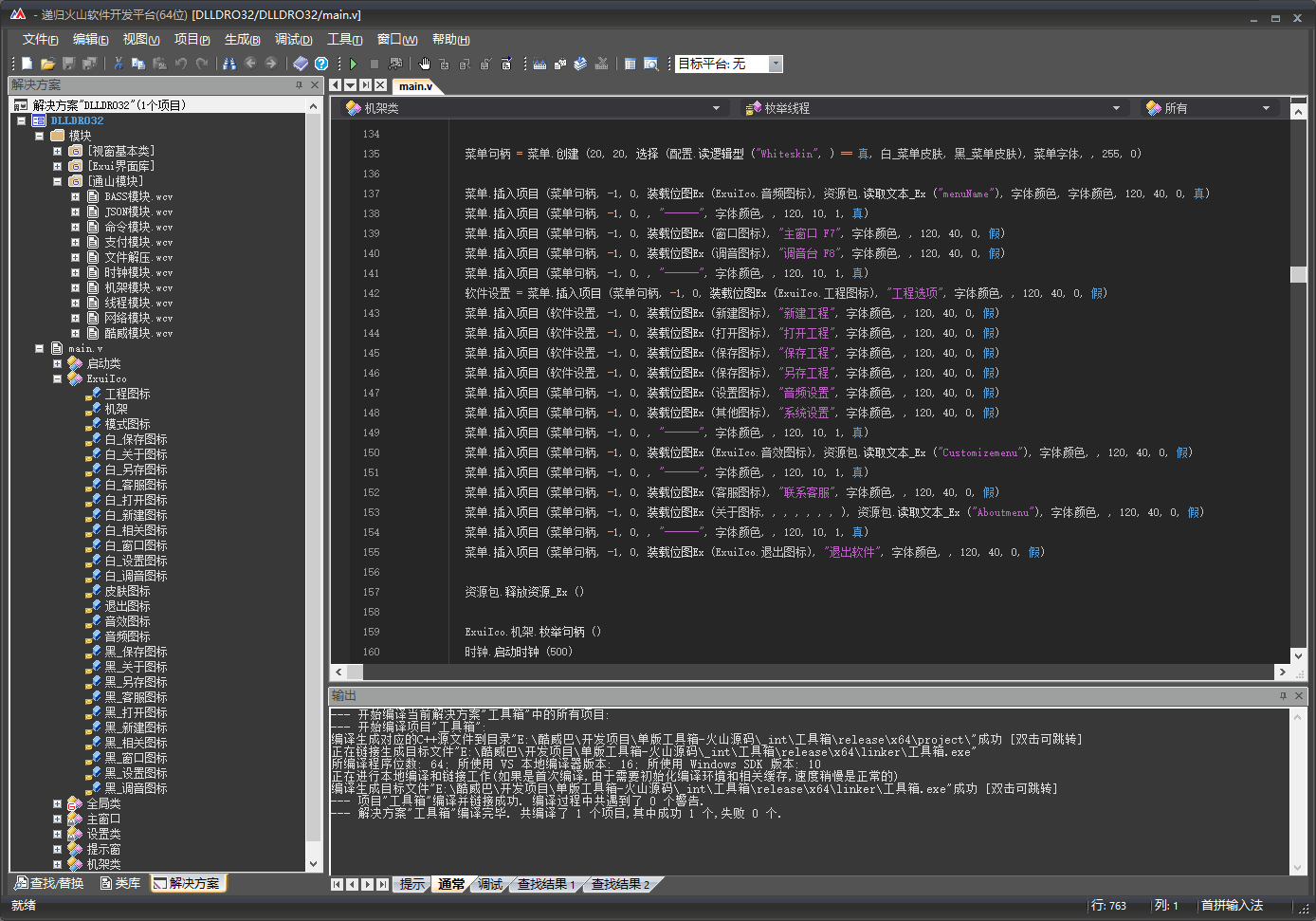The image size is (1316, 921).
Task: Select the main.v editor tab
Action: [415, 85]
